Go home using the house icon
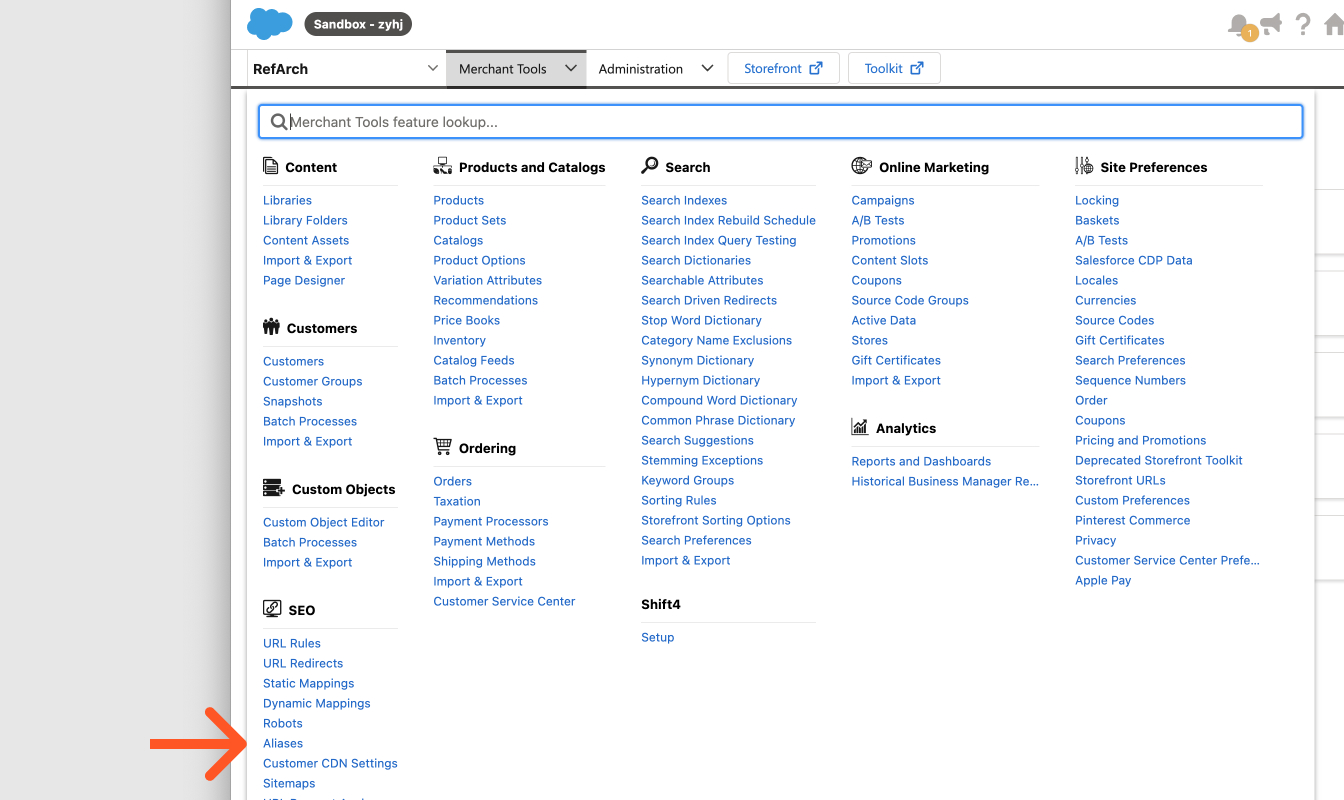 pyautogui.click(x=1333, y=24)
